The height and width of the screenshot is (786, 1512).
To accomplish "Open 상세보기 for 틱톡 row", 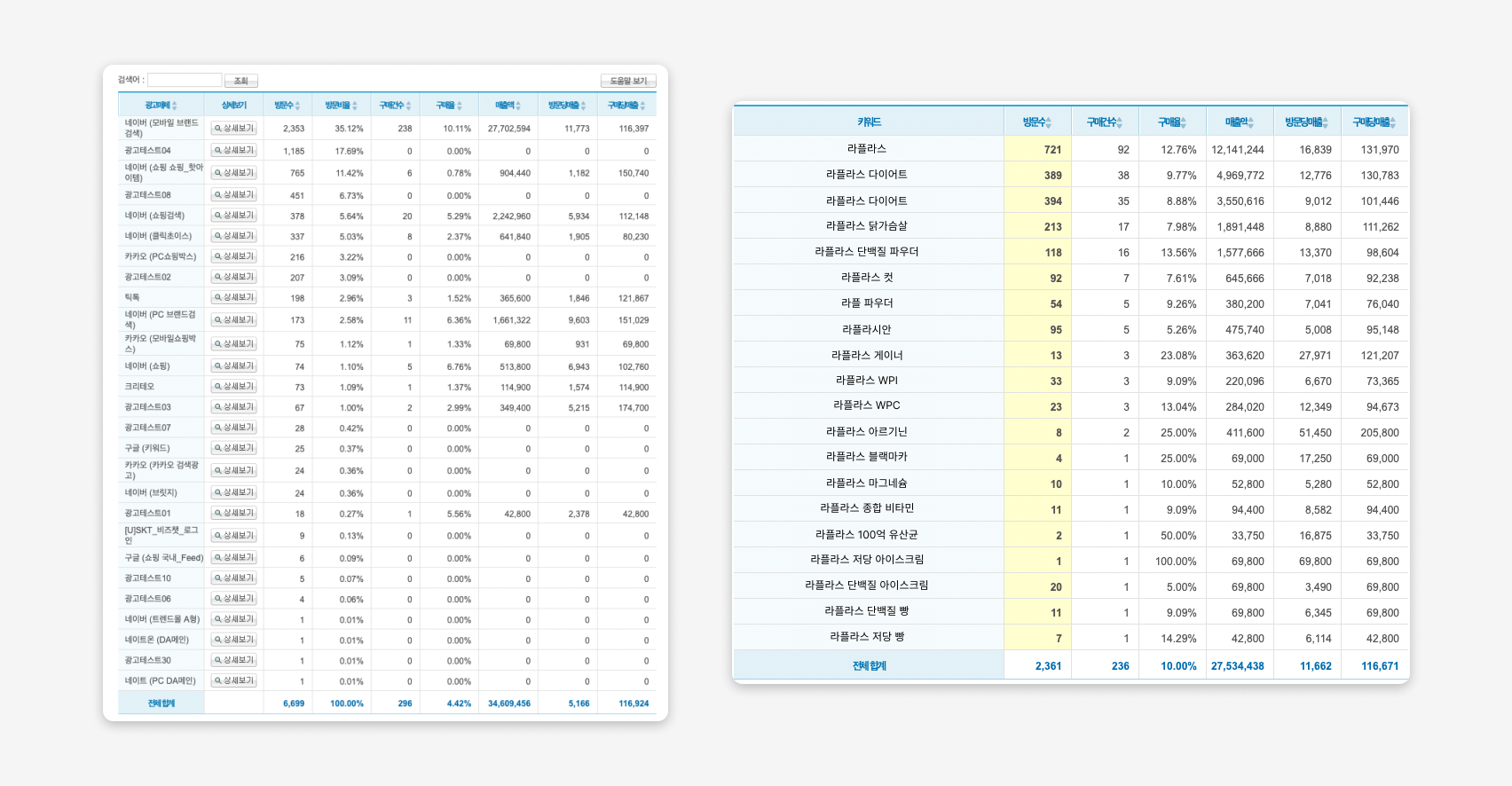I will (233, 297).
